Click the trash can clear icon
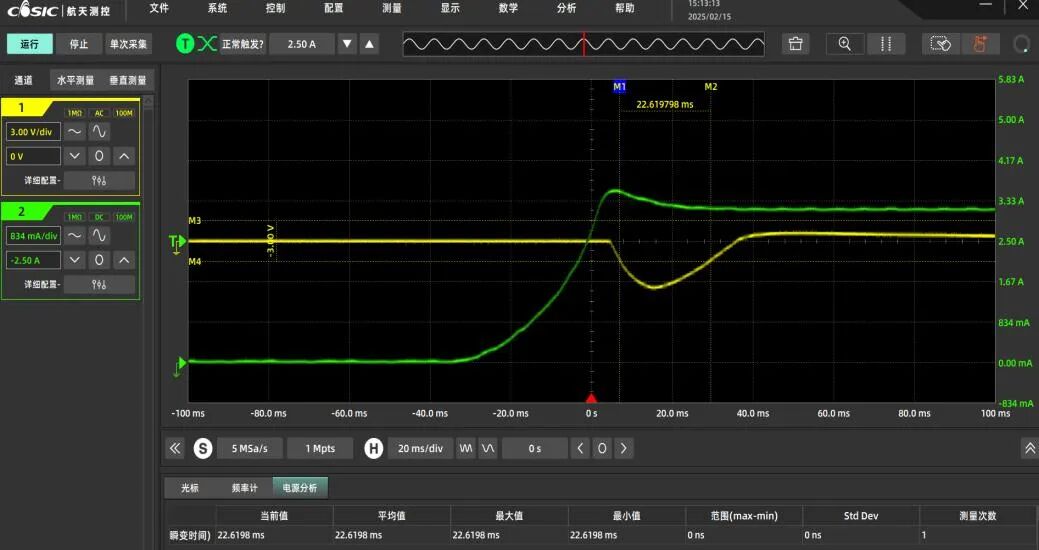The width and height of the screenshot is (1039, 550). 796,44
